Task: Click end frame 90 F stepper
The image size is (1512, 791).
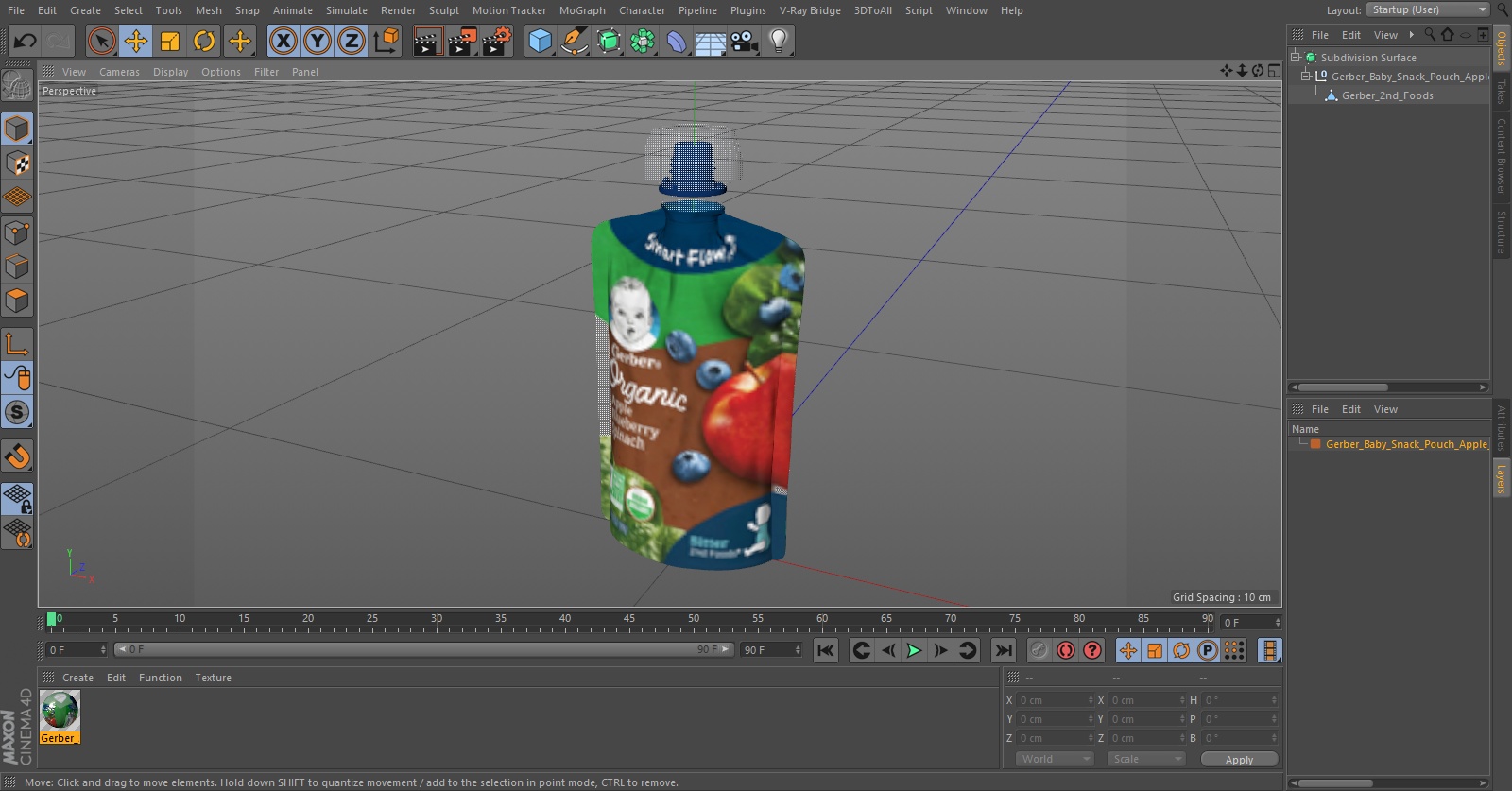Action: [798, 649]
